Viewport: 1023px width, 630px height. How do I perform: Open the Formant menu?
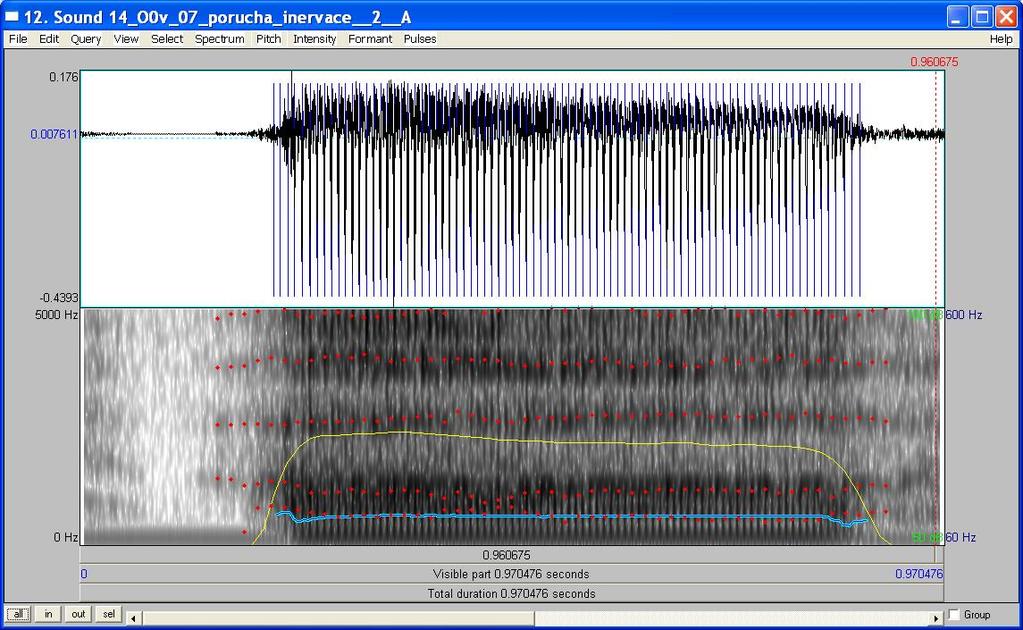click(370, 39)
